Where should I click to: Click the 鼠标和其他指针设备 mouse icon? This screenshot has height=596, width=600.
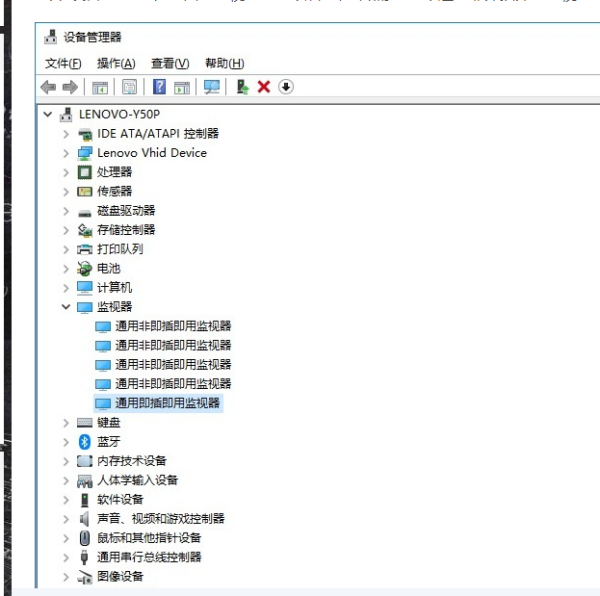pyautogui.click(x=85, y=538)
